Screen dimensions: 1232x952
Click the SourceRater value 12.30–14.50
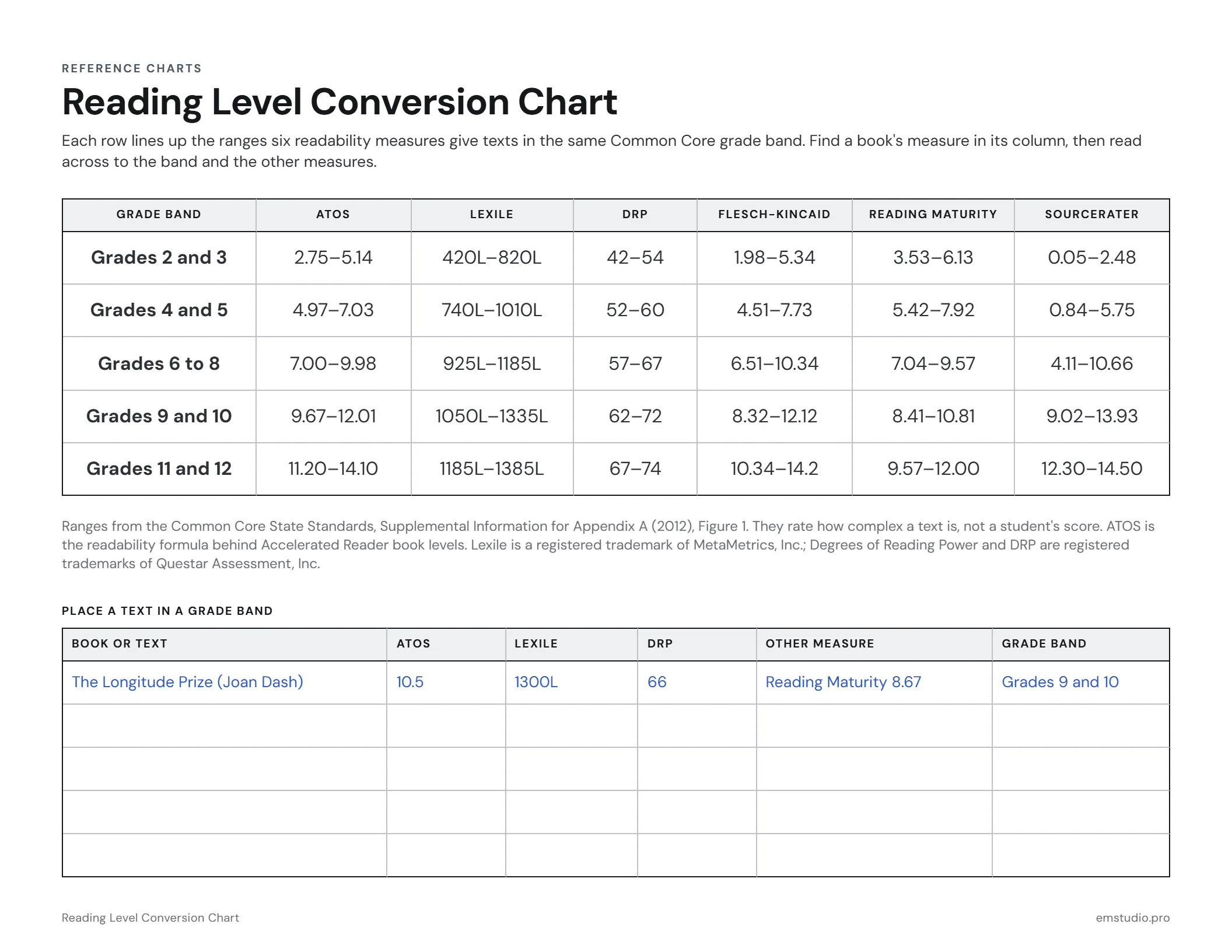point(1091,468)
